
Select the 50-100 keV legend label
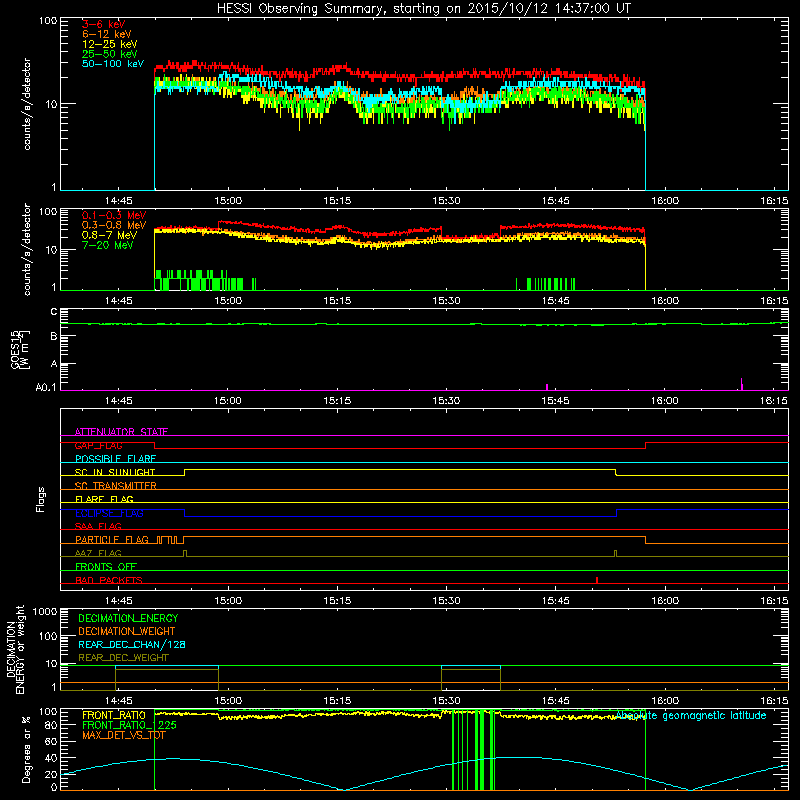click(113, 64)
